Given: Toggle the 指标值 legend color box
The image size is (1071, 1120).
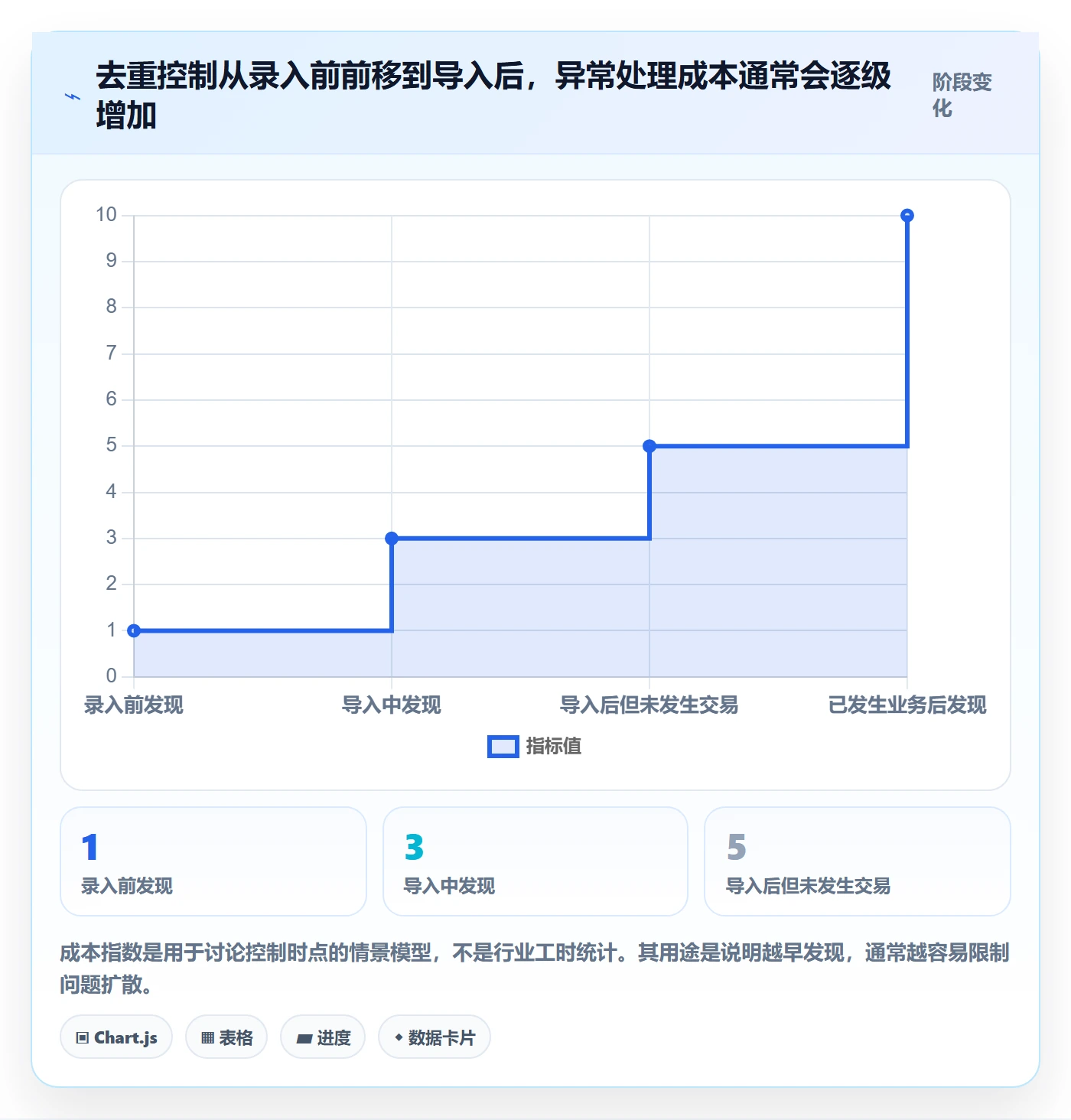Looking at the screenshot, I should pos(503,747).
